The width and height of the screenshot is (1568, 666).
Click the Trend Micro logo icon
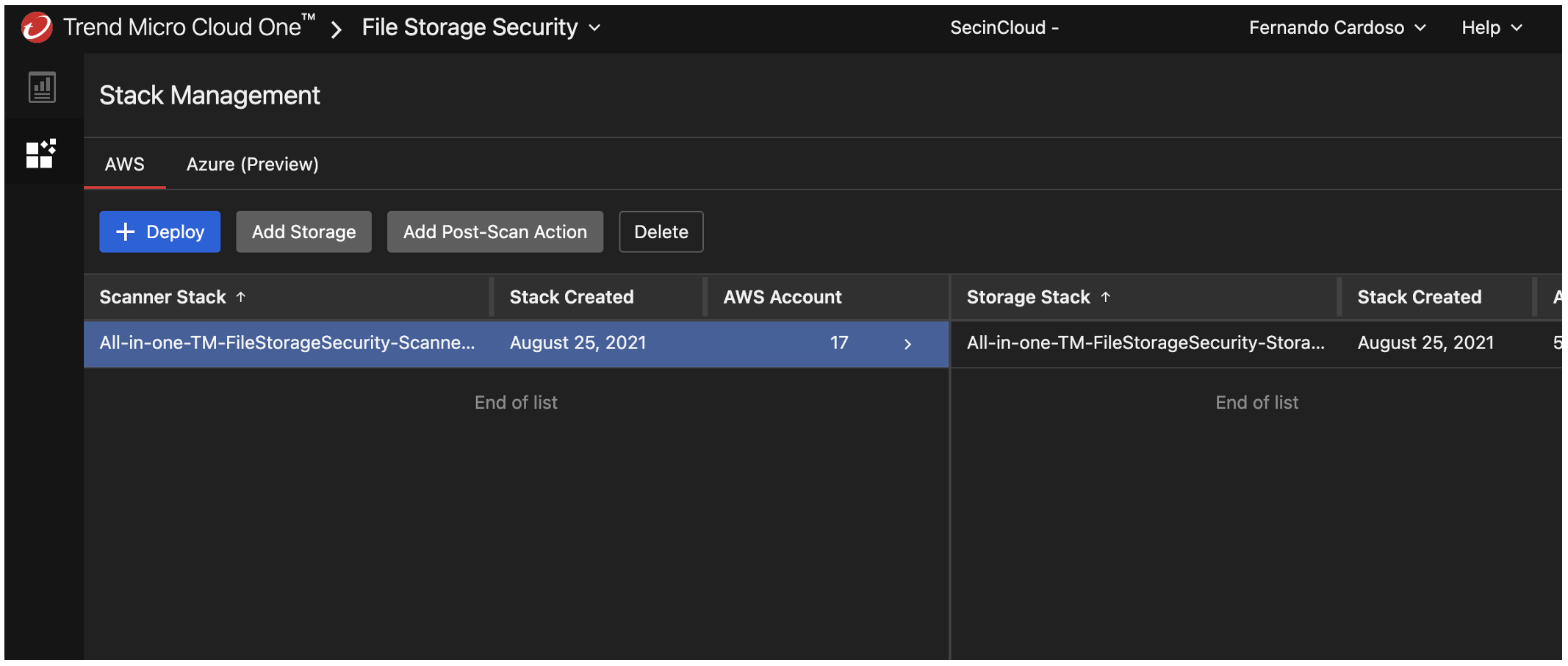37,28
